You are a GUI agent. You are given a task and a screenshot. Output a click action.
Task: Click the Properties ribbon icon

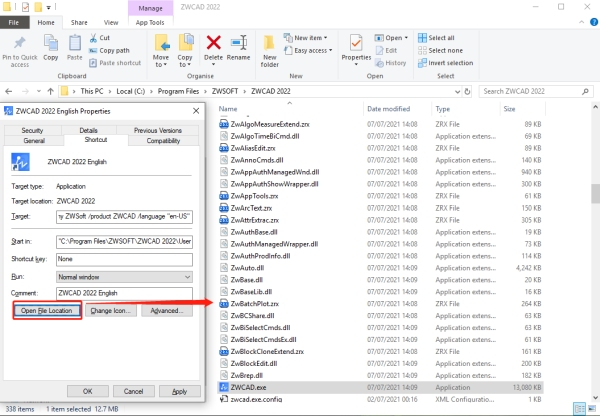coord(356,43)
